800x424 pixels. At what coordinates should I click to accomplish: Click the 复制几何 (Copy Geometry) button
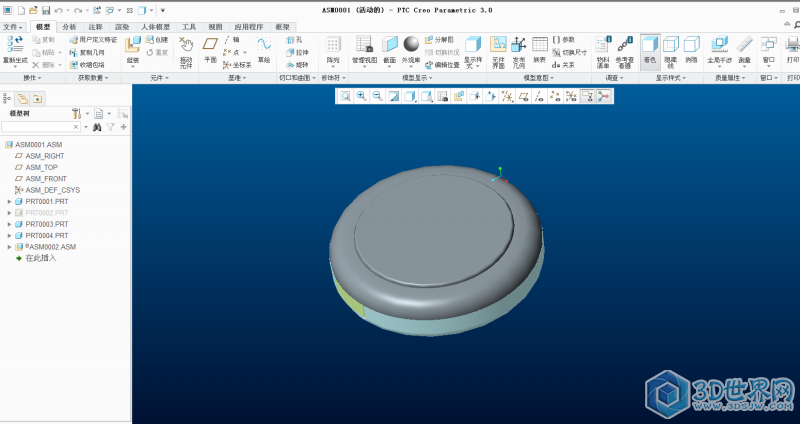(87, 52)
